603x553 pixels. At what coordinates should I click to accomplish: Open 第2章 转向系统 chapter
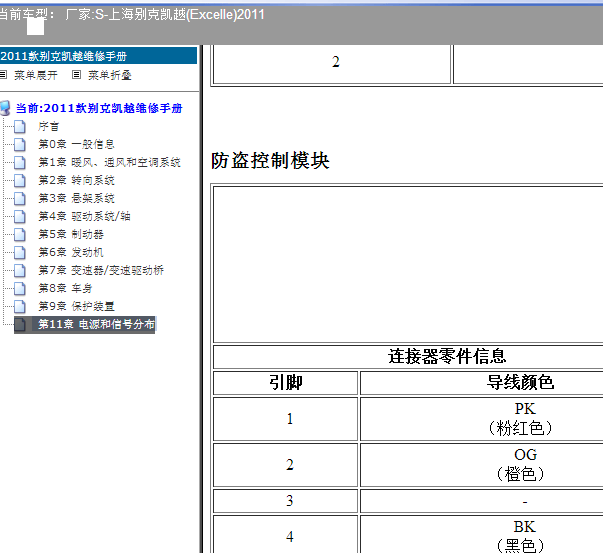click(76, 180)
